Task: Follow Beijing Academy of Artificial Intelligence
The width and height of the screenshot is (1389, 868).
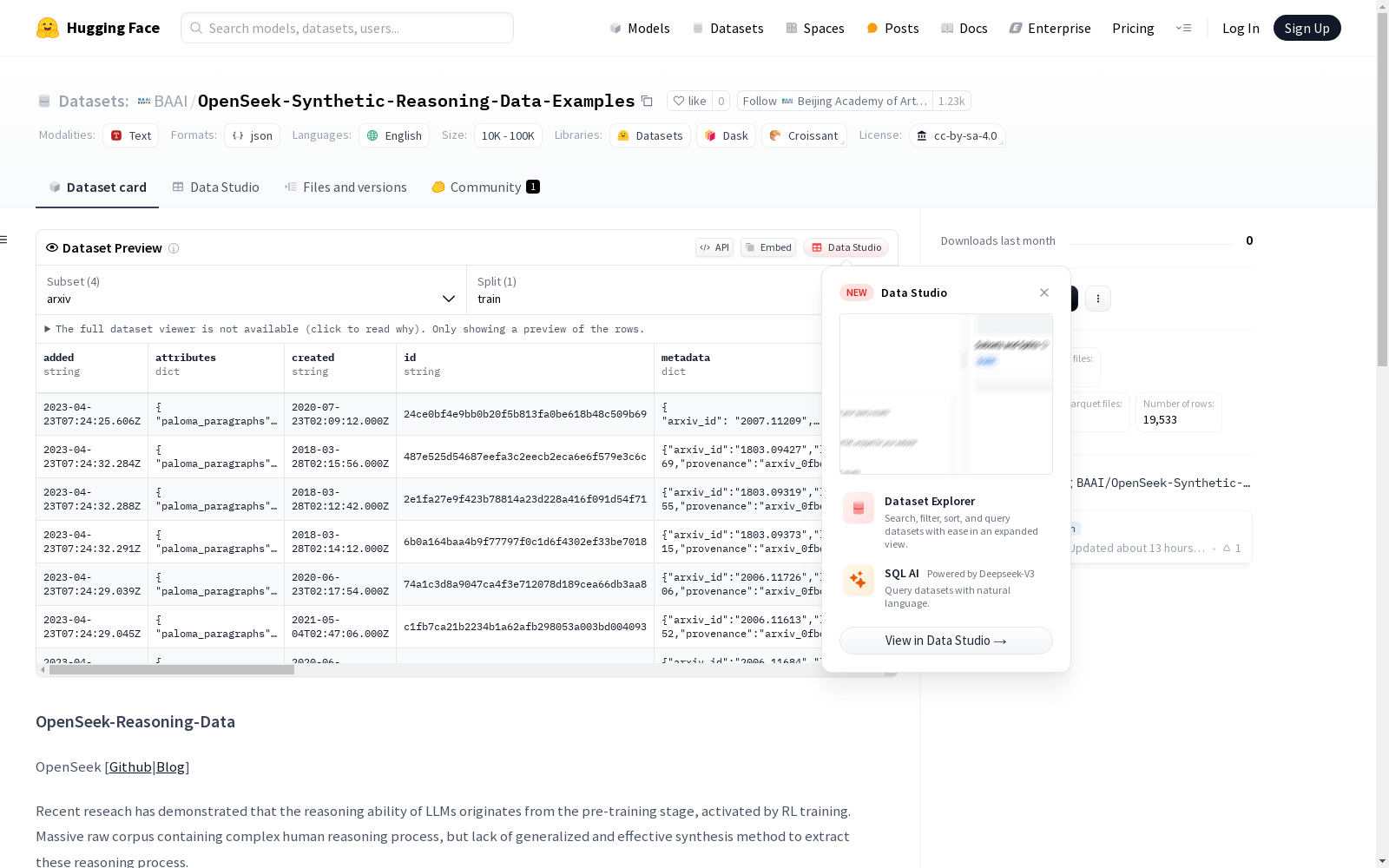Action: point(835,101)
